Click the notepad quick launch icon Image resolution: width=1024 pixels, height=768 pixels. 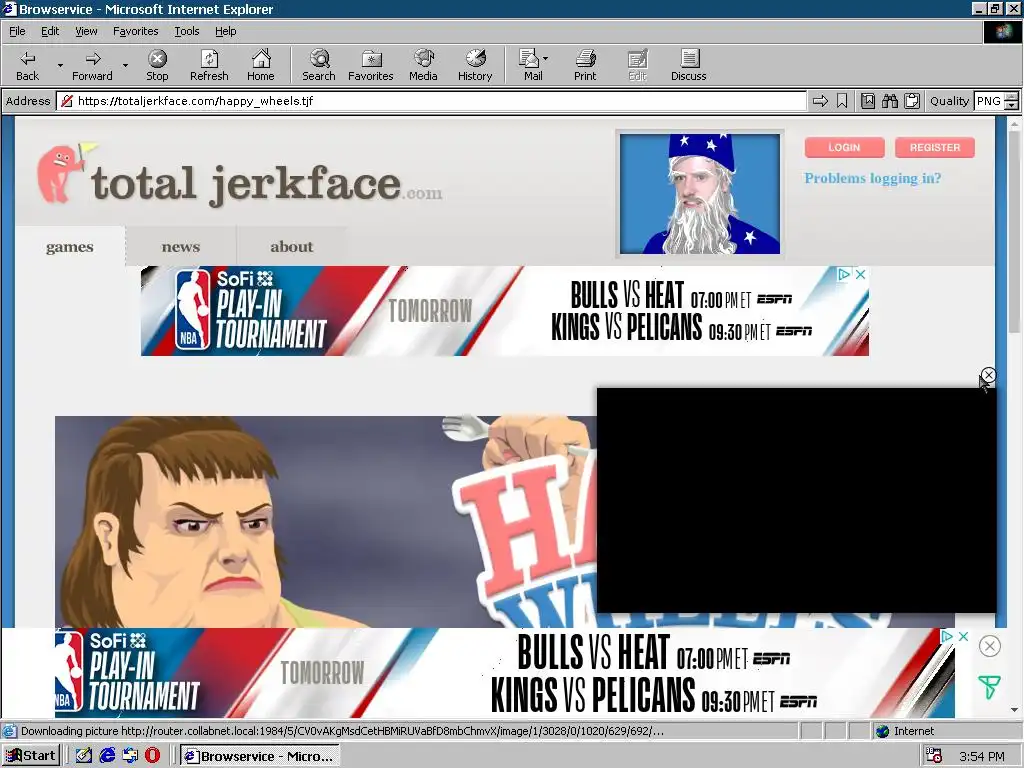click(84, 756)
